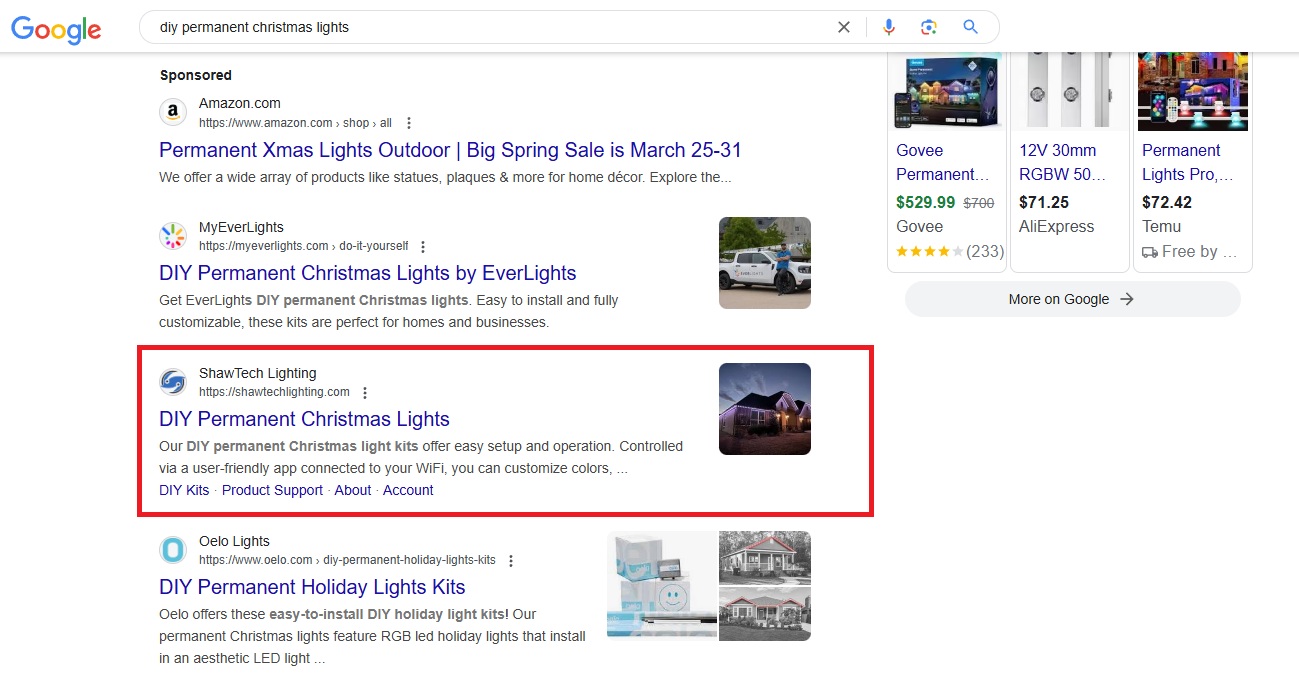Click the Oelo Lights favicon
Viewport: 1299px width, 688px height.
pyautogui.click(x=172, y=549)
